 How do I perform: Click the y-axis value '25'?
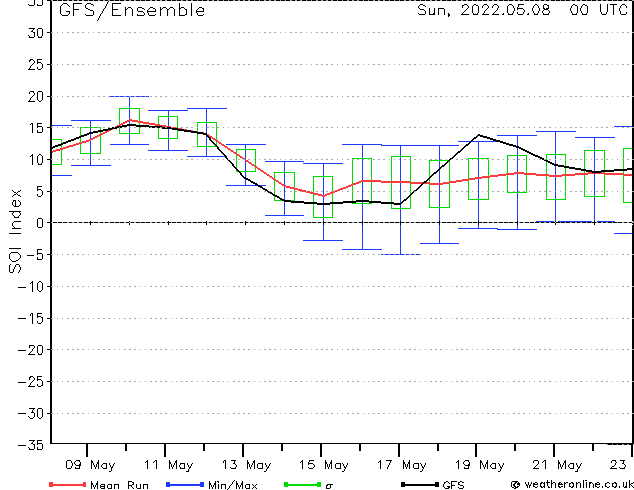[x=36, y=65]
